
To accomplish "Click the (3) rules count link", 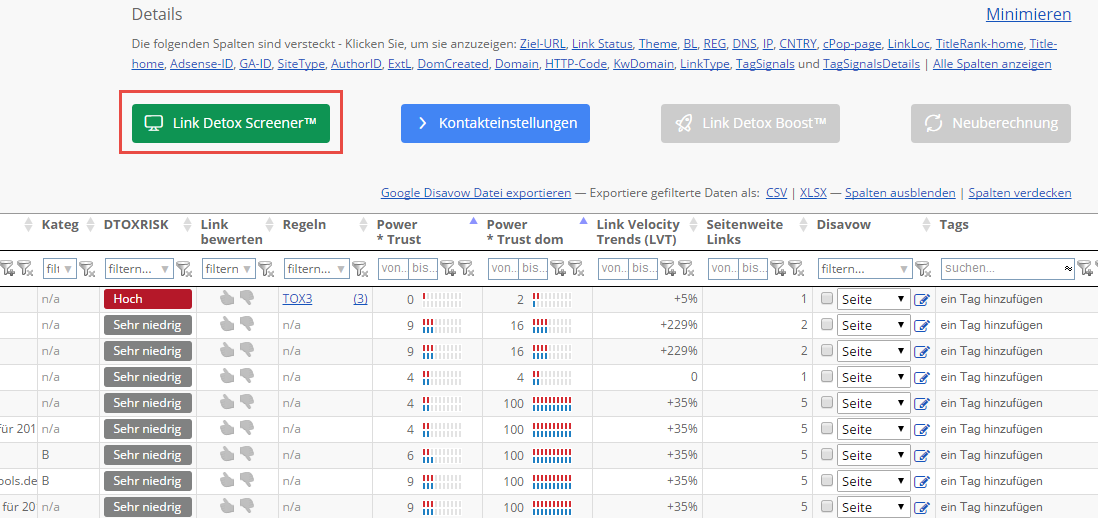I will tap(360, 299).
